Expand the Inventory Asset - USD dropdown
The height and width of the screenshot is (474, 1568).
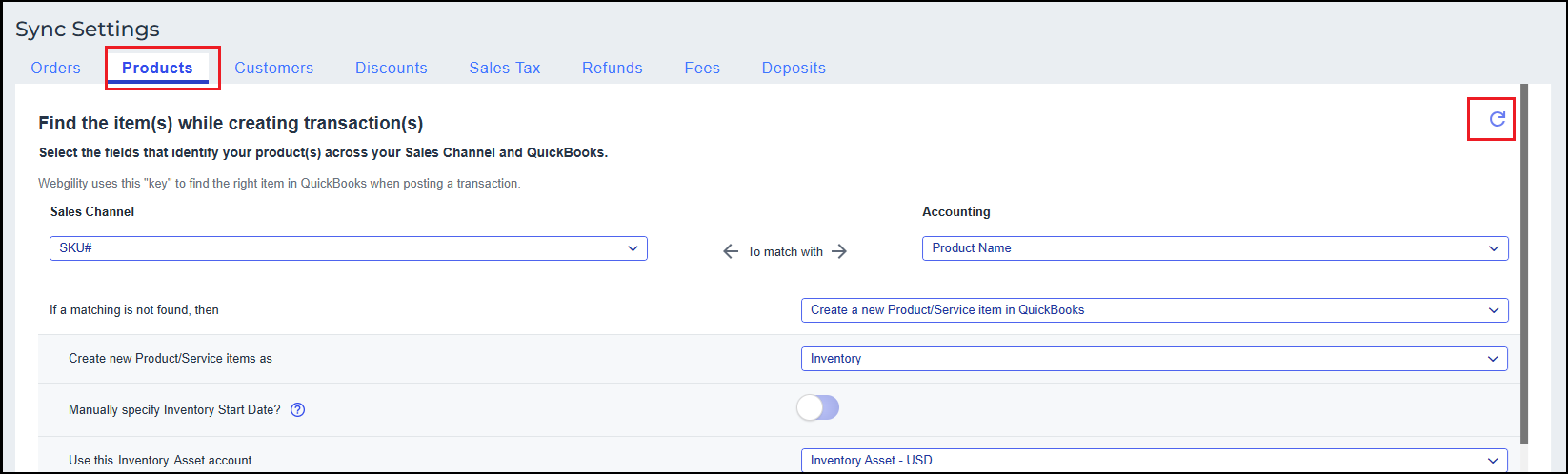[x=1154, y=460]
